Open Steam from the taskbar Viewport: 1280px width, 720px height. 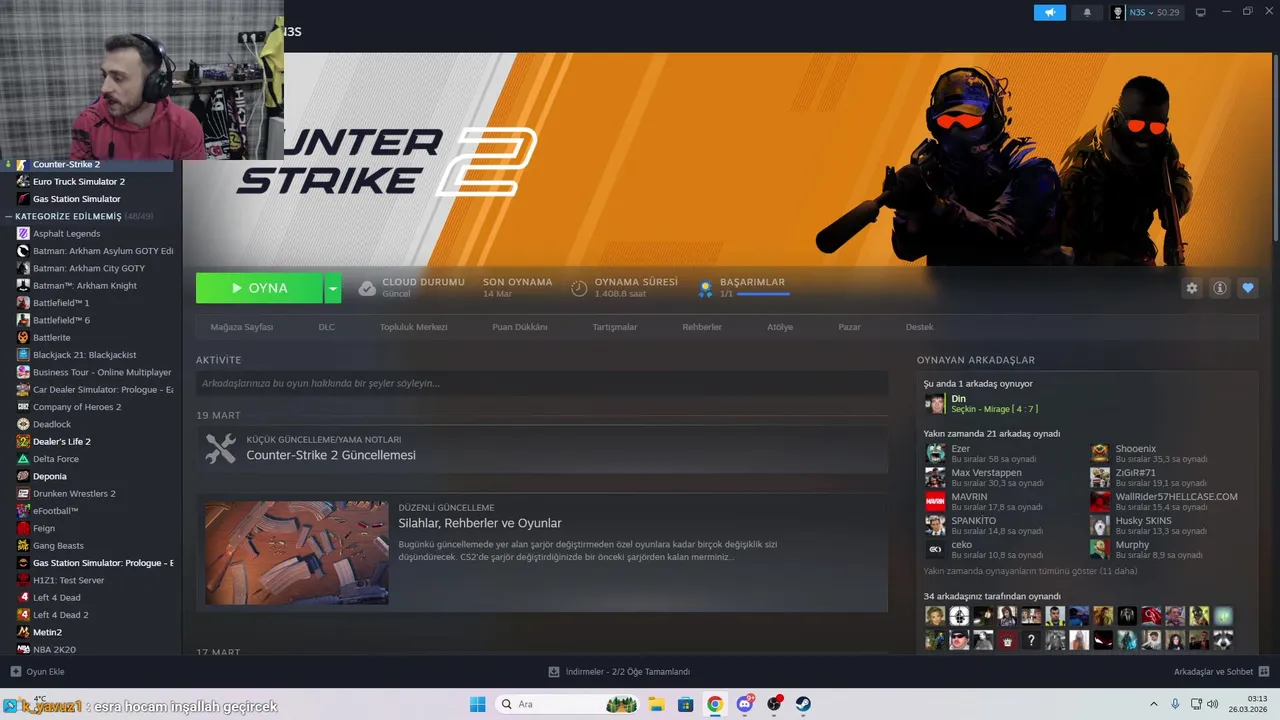(x=803, y=704)
